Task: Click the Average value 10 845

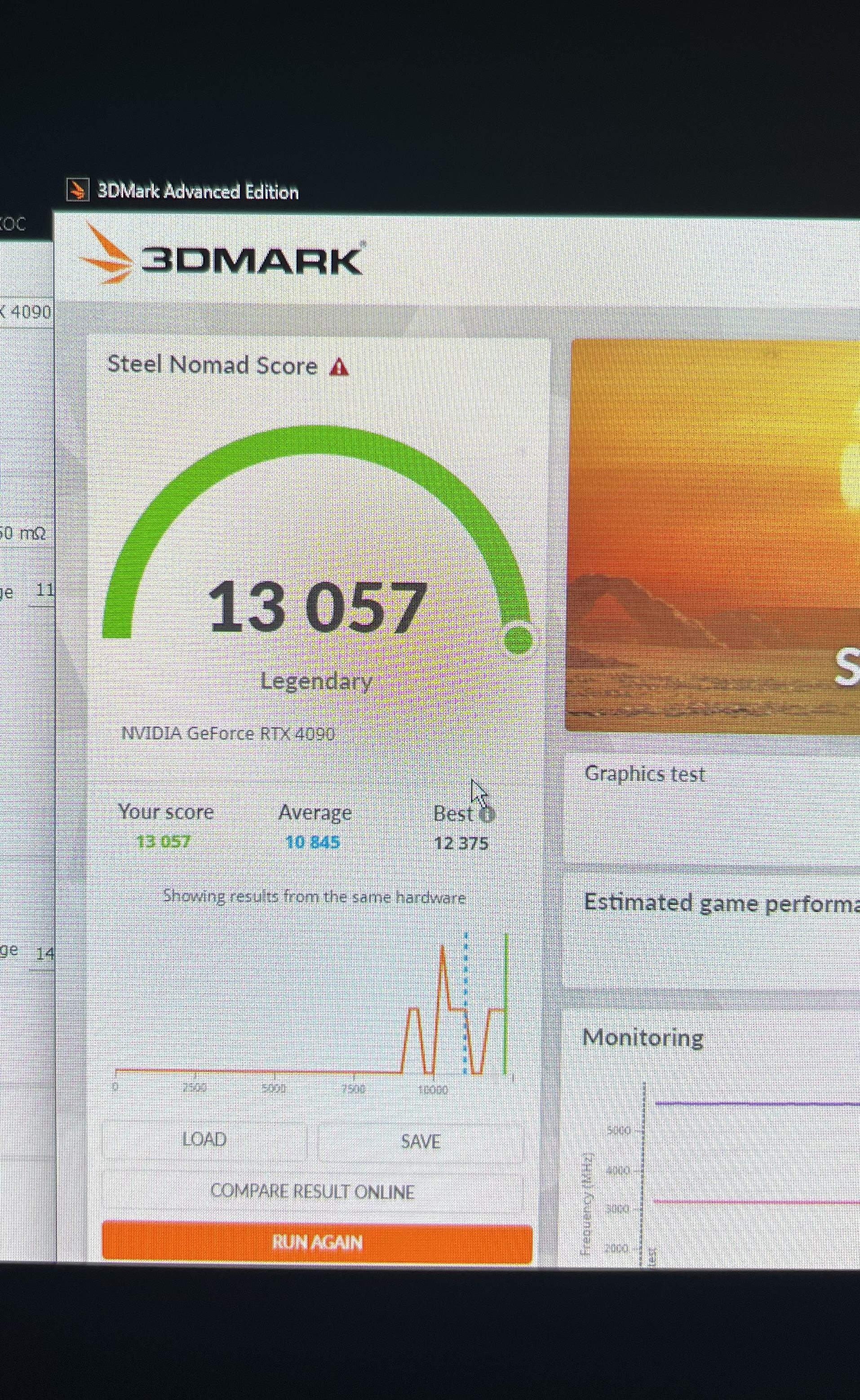Action: 313,842
